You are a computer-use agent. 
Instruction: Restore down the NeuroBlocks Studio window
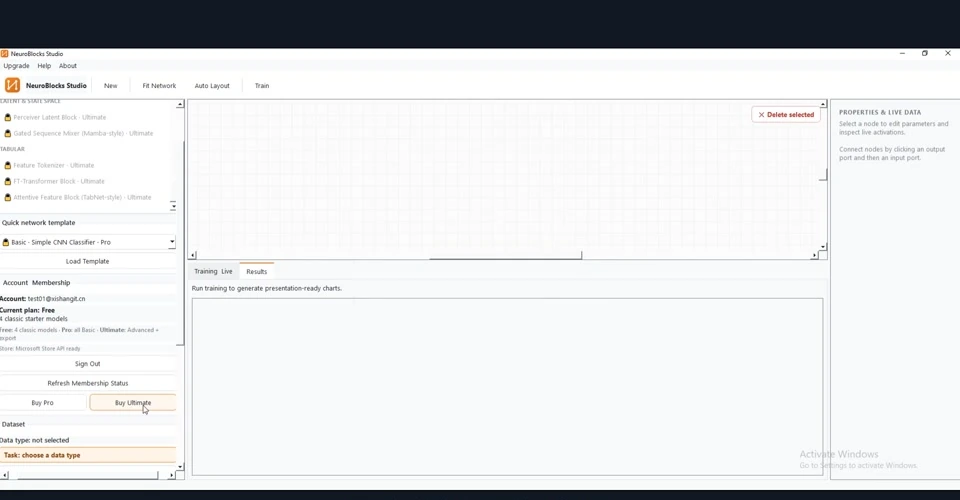(924, 53)
